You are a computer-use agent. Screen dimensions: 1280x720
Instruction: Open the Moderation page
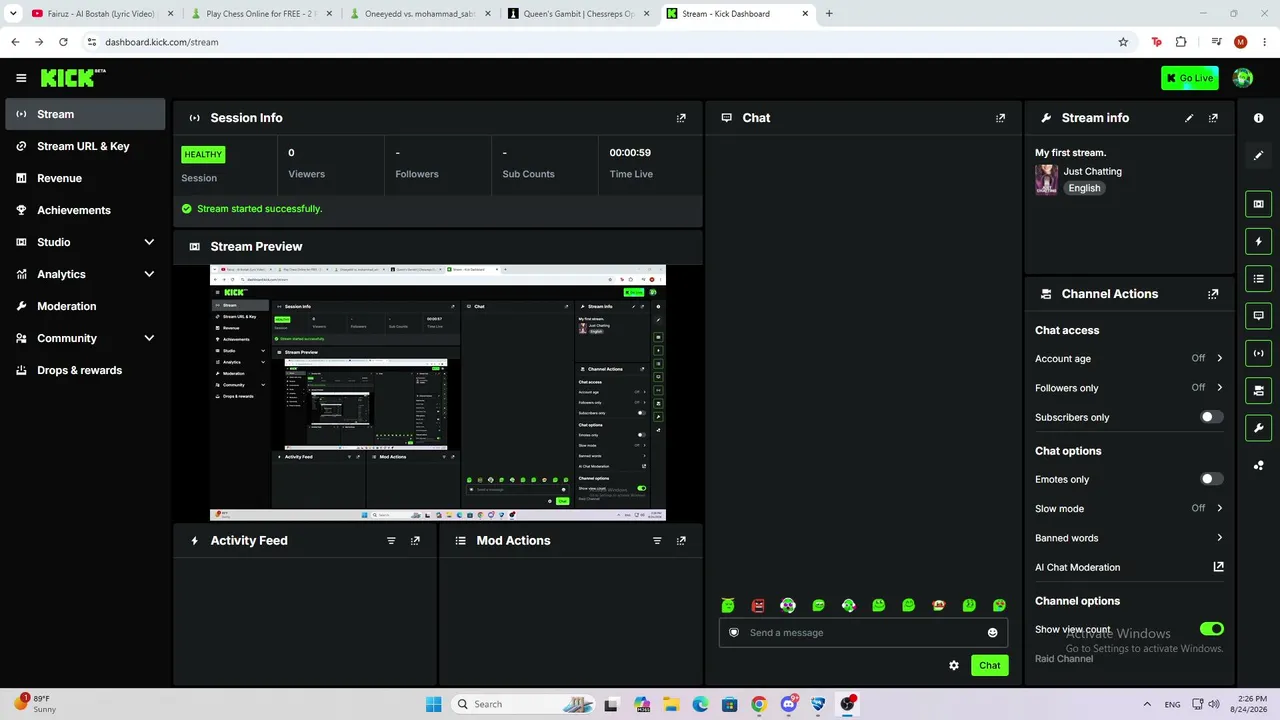coord(85,306)
